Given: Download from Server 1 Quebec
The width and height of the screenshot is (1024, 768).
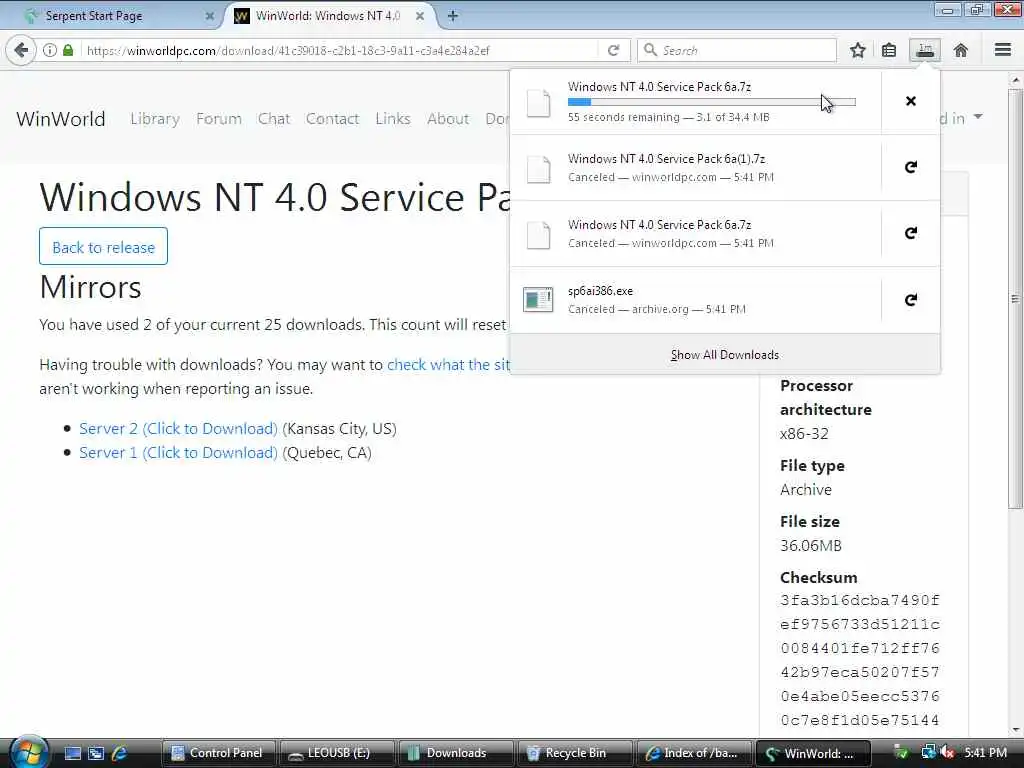Looking at the screenshot, I should coord(178,453).
